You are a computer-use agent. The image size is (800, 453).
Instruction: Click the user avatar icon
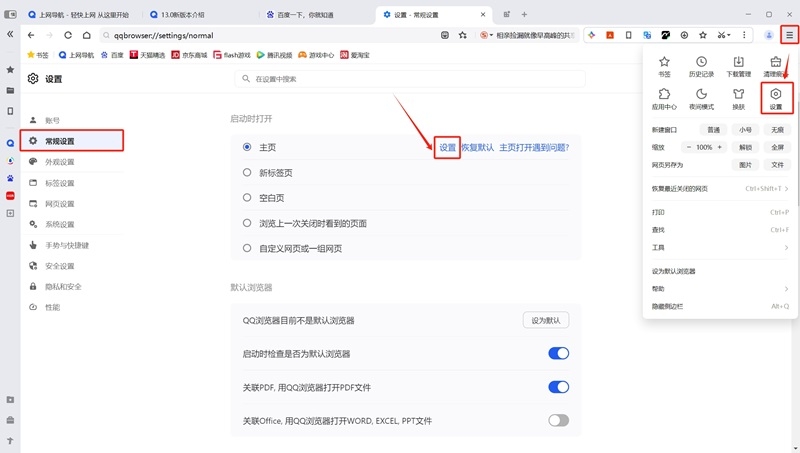point(769,35)
